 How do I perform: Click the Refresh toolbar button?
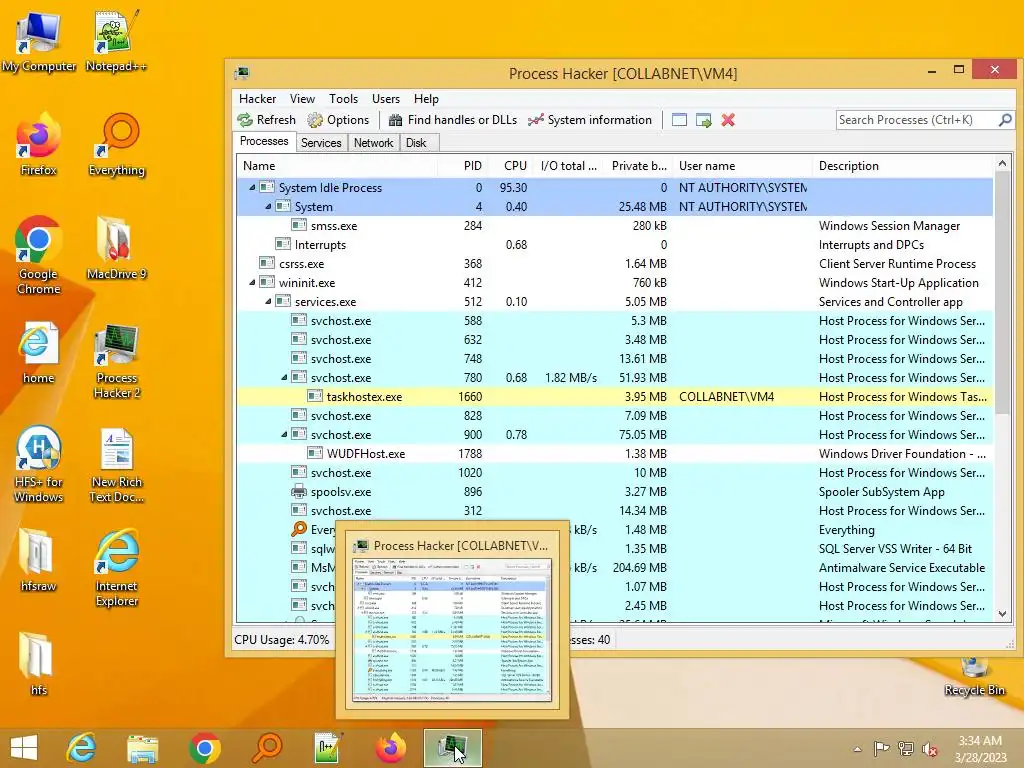tap(266, 120)
